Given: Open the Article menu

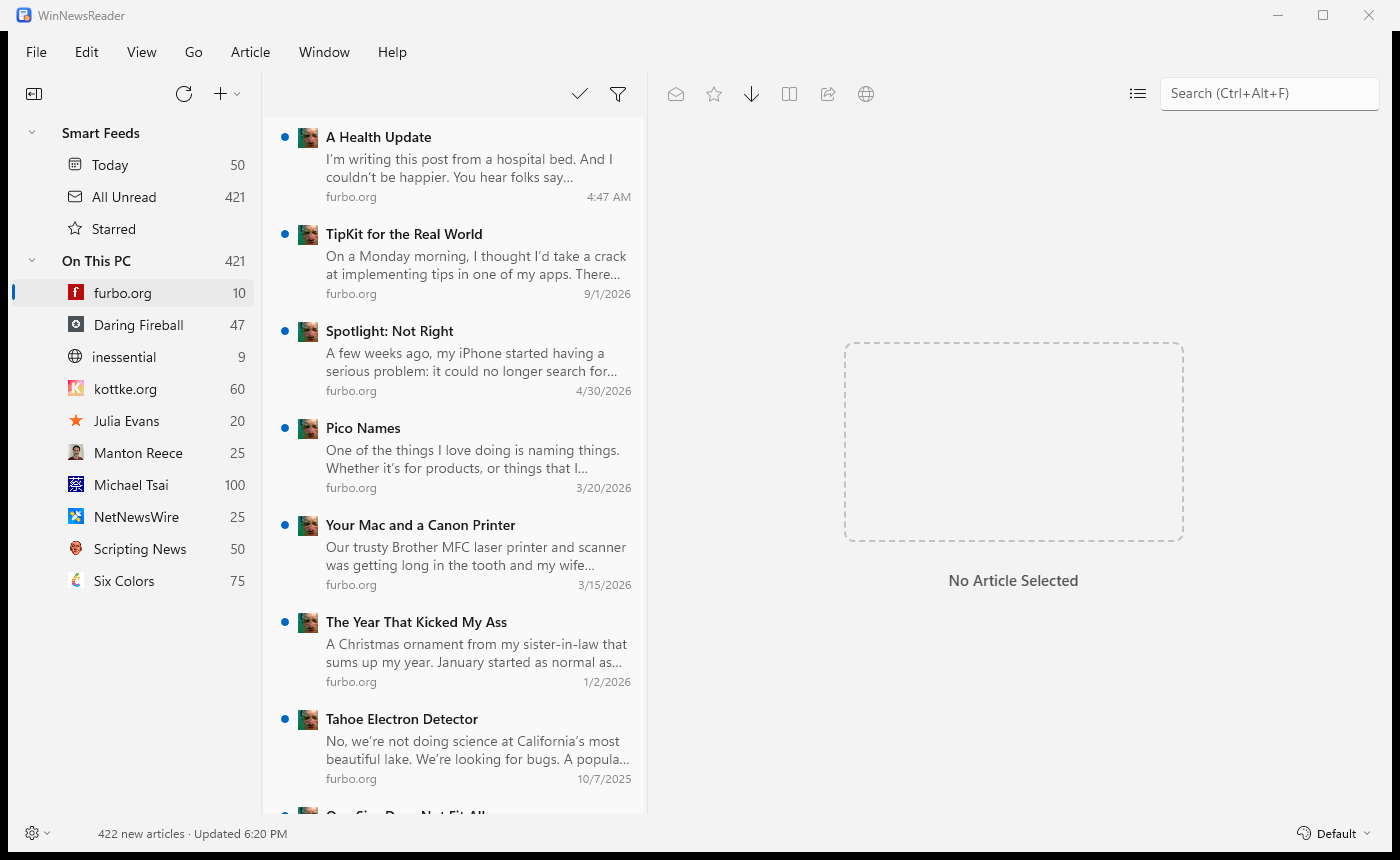Looking at the screenshot, I should tap(251, 52).
